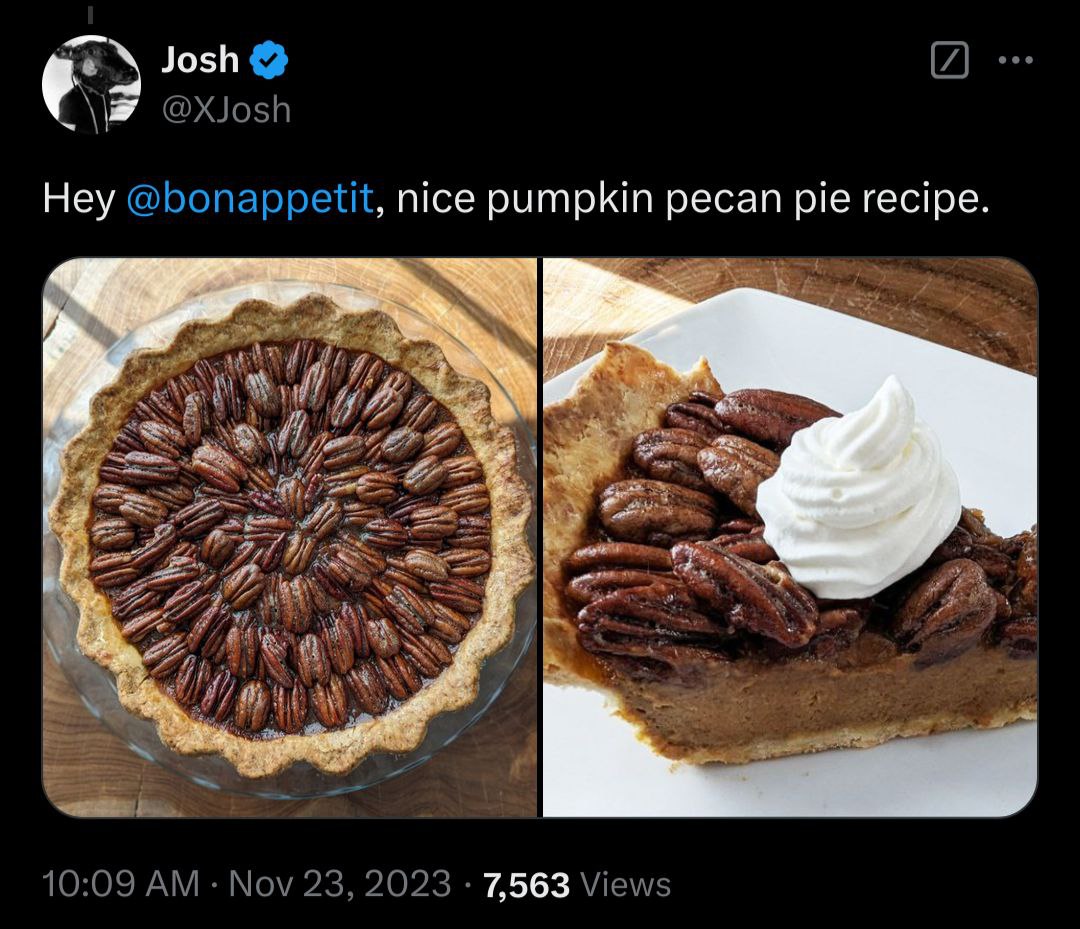Click the word "Hey" in the post
1080x929 pixels.
pyautogui.click(x=78, y=199)
